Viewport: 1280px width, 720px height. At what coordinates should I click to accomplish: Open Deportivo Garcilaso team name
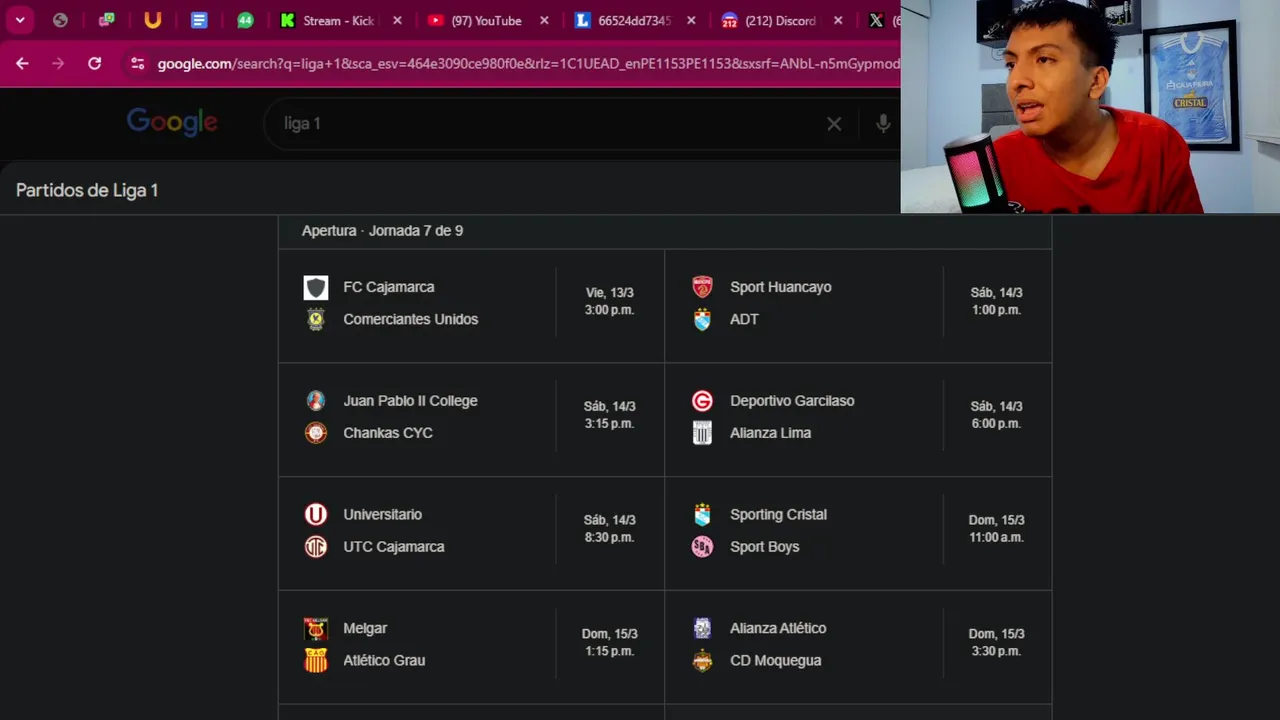pos(792,401)
